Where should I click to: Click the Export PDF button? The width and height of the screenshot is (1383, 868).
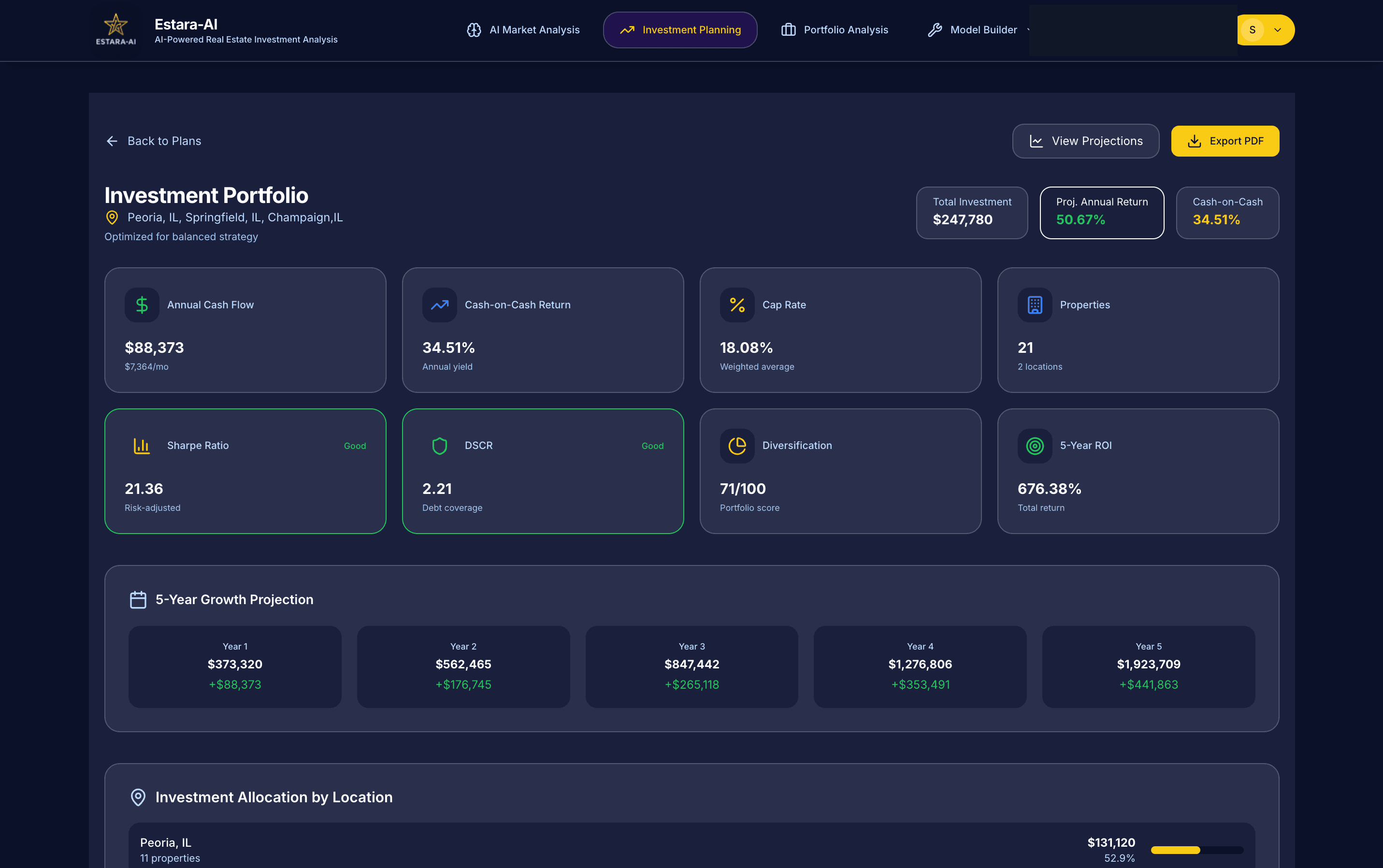coord(1225,141)
